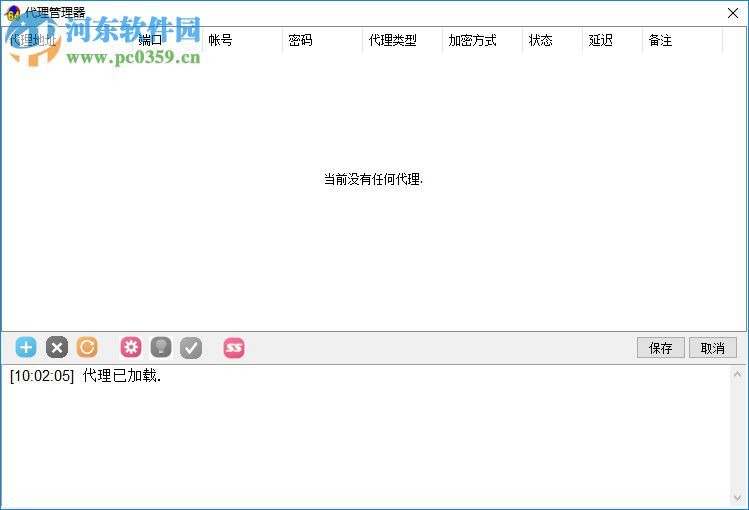Click the 保存 save button
Screen dimensions: 749x510
(661, 348)
